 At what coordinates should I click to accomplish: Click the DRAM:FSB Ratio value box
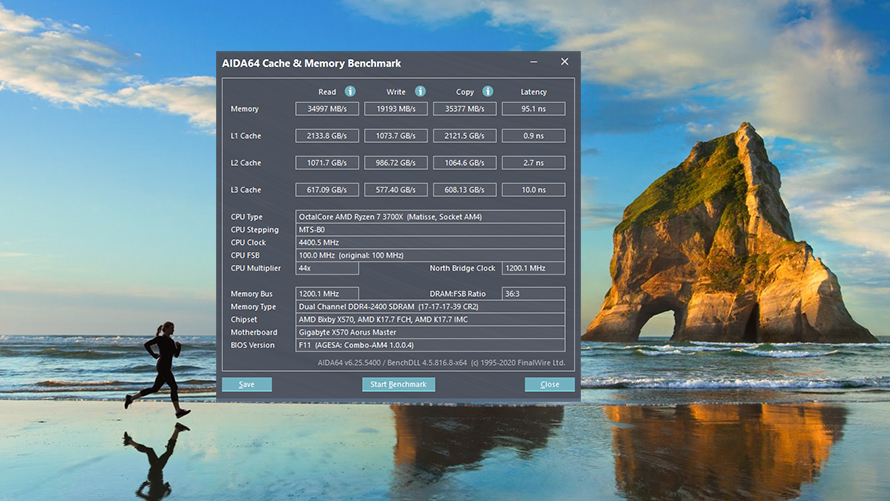coord(533,294)
